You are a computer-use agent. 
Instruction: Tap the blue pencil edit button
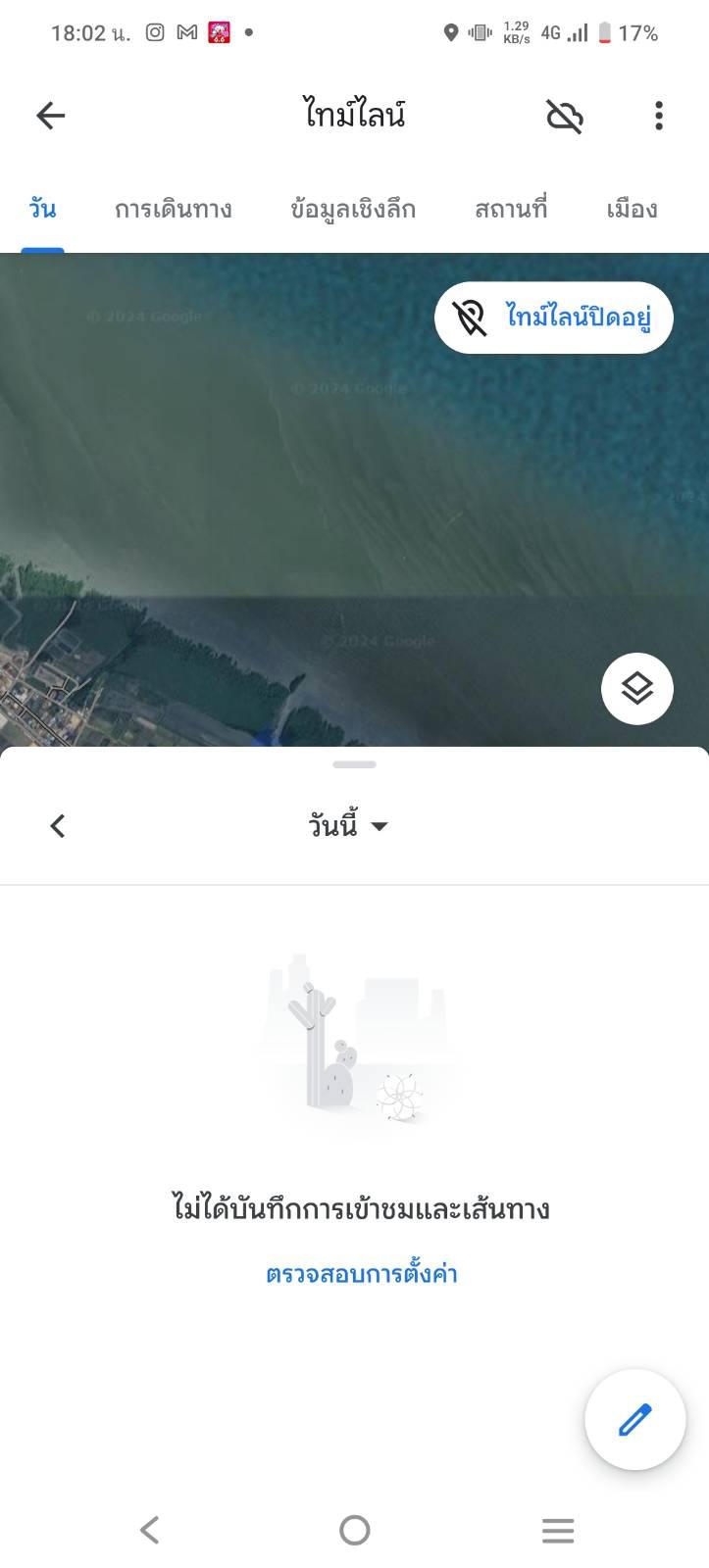pyautogui.click(x=635, y=1420)
